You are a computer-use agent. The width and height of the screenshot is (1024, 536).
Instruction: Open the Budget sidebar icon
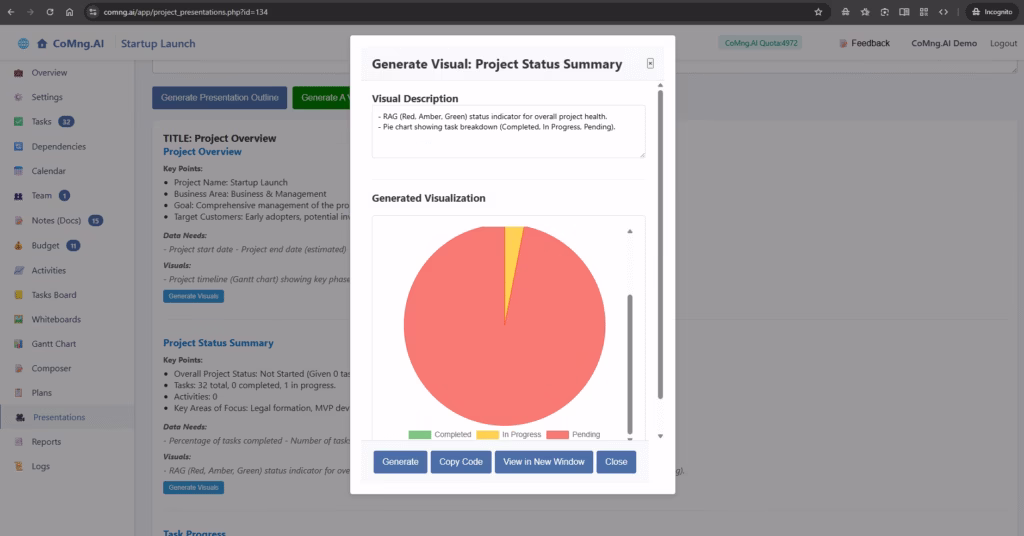(20, 246)
